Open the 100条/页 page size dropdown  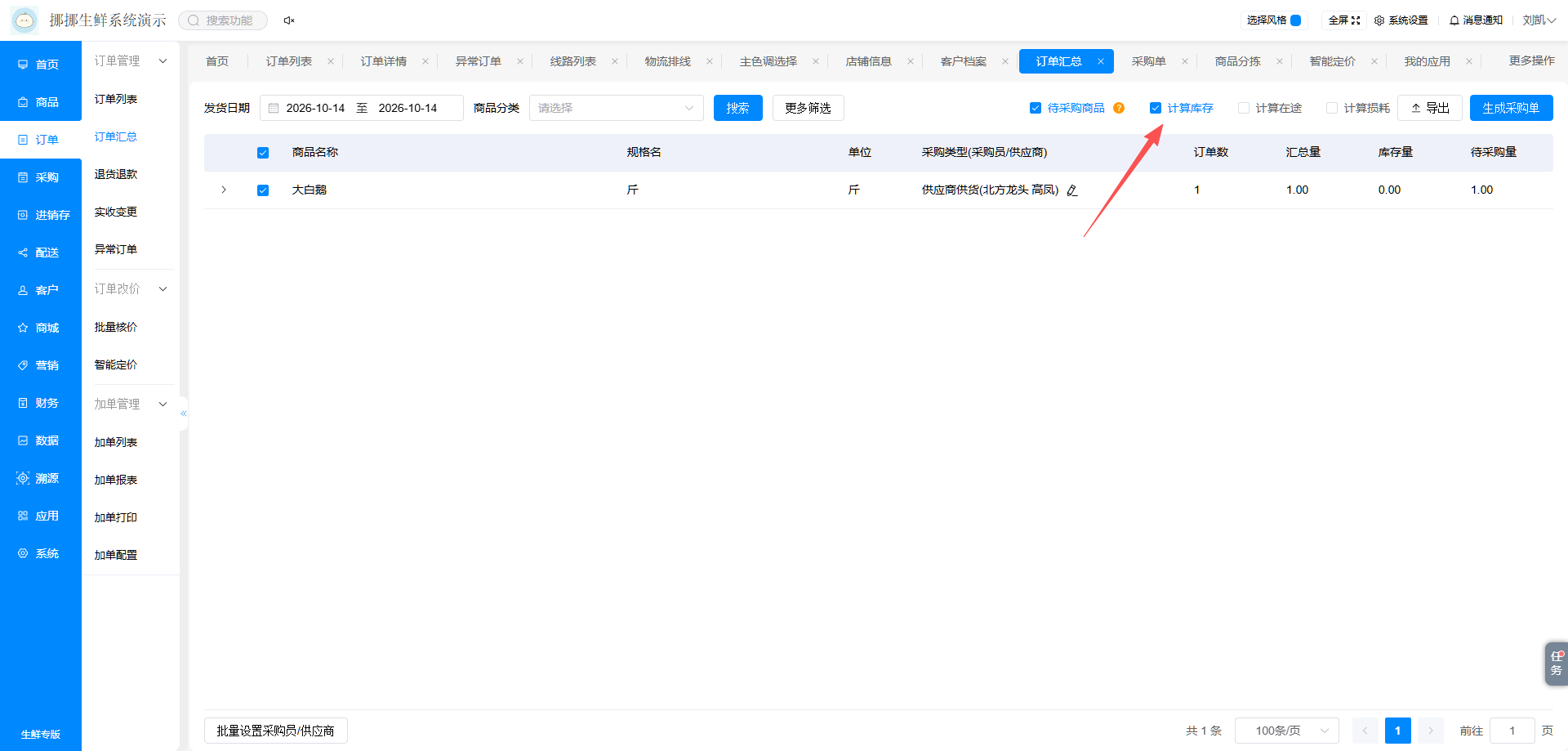point(1287,731)
